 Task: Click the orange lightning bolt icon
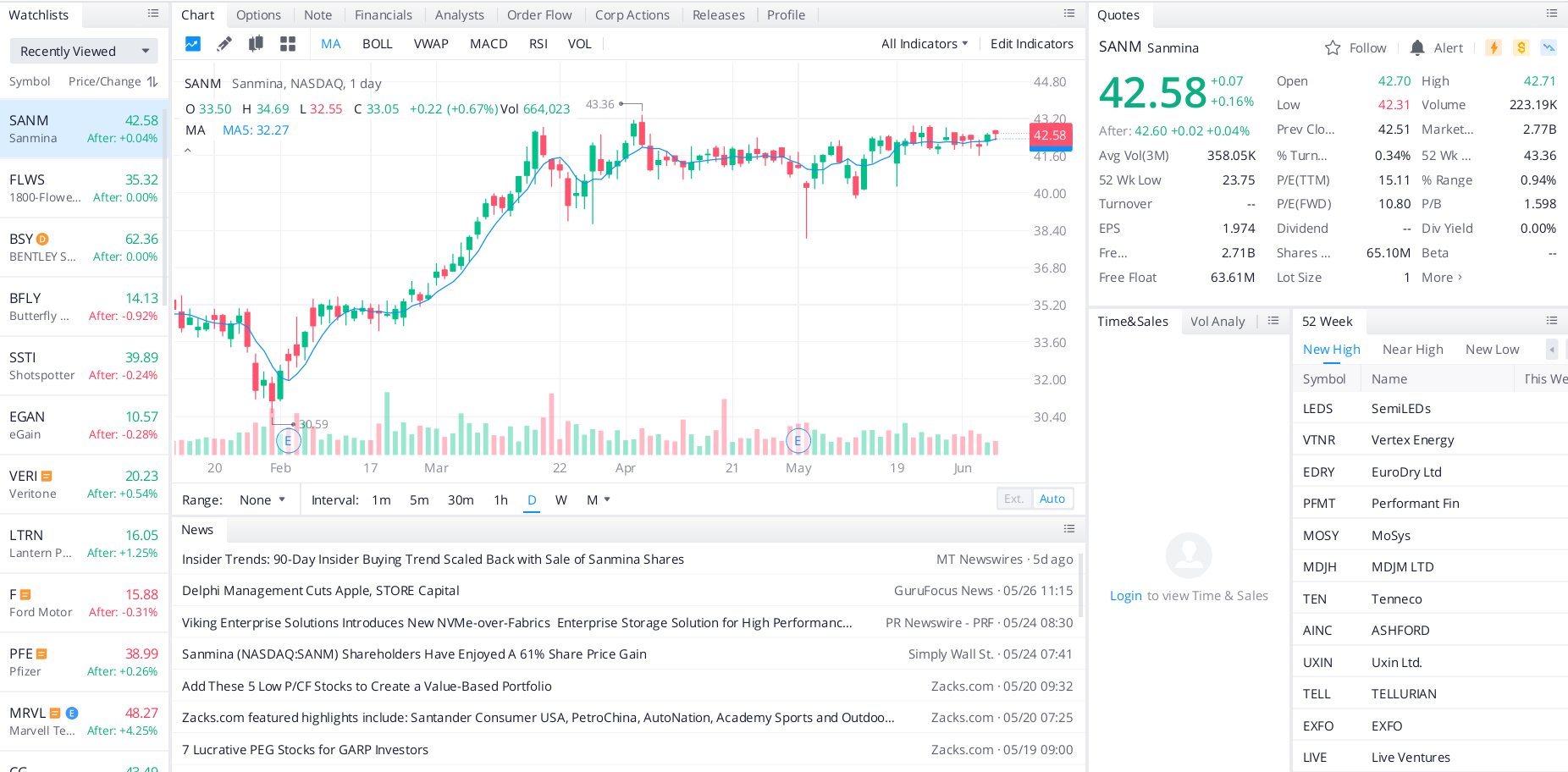(1493, 48)
